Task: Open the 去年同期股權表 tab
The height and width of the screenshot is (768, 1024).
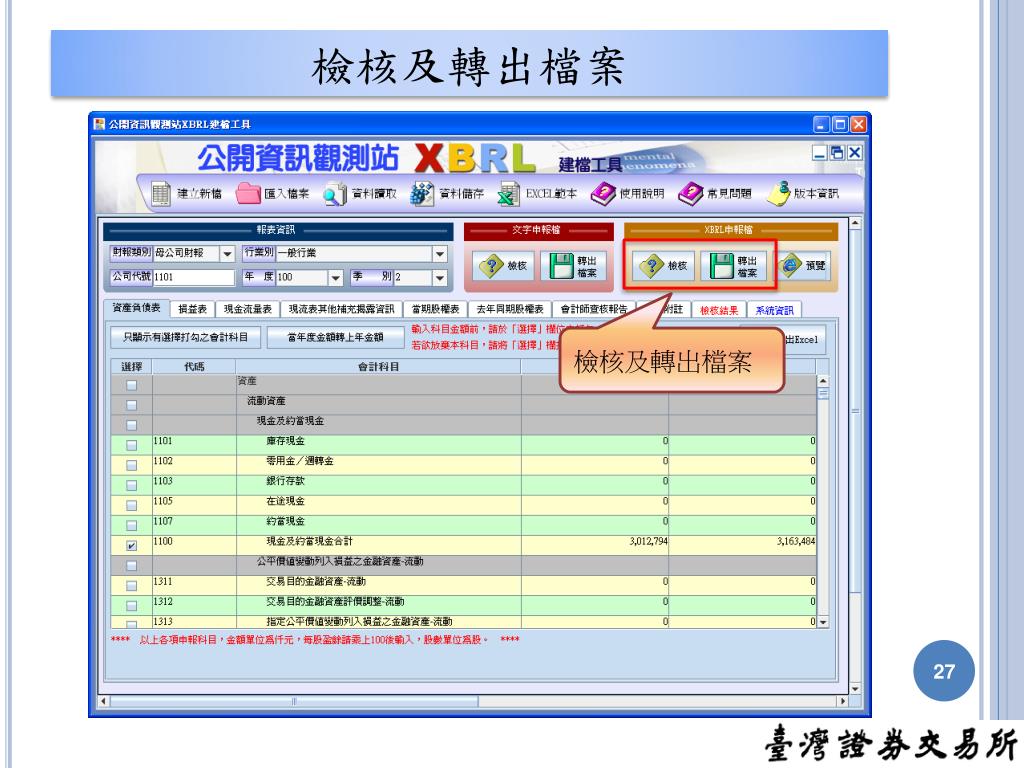Action: click(x=509, y=310)
